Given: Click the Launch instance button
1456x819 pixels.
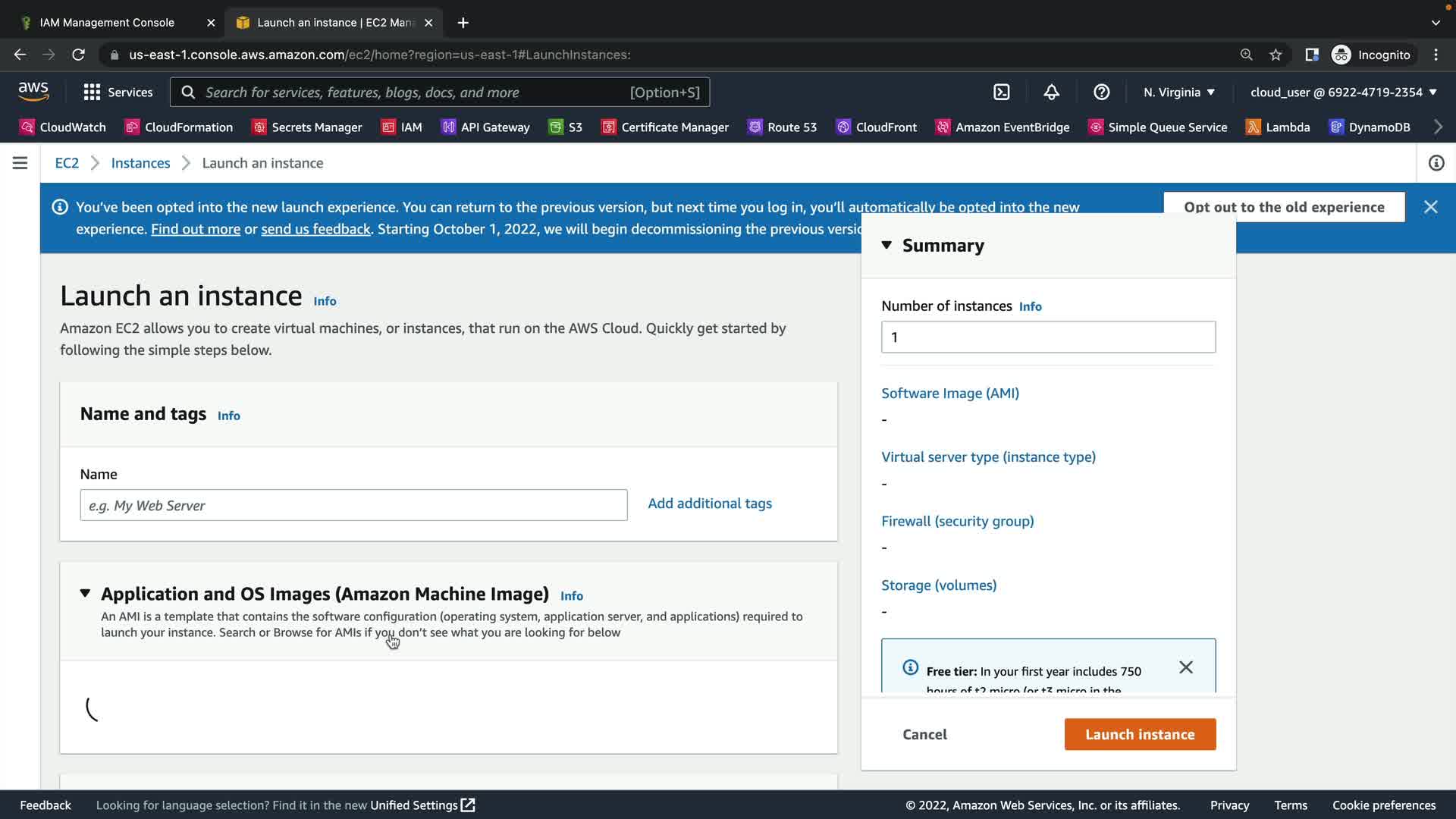Looking at the screenshot, I should 1139,734.
